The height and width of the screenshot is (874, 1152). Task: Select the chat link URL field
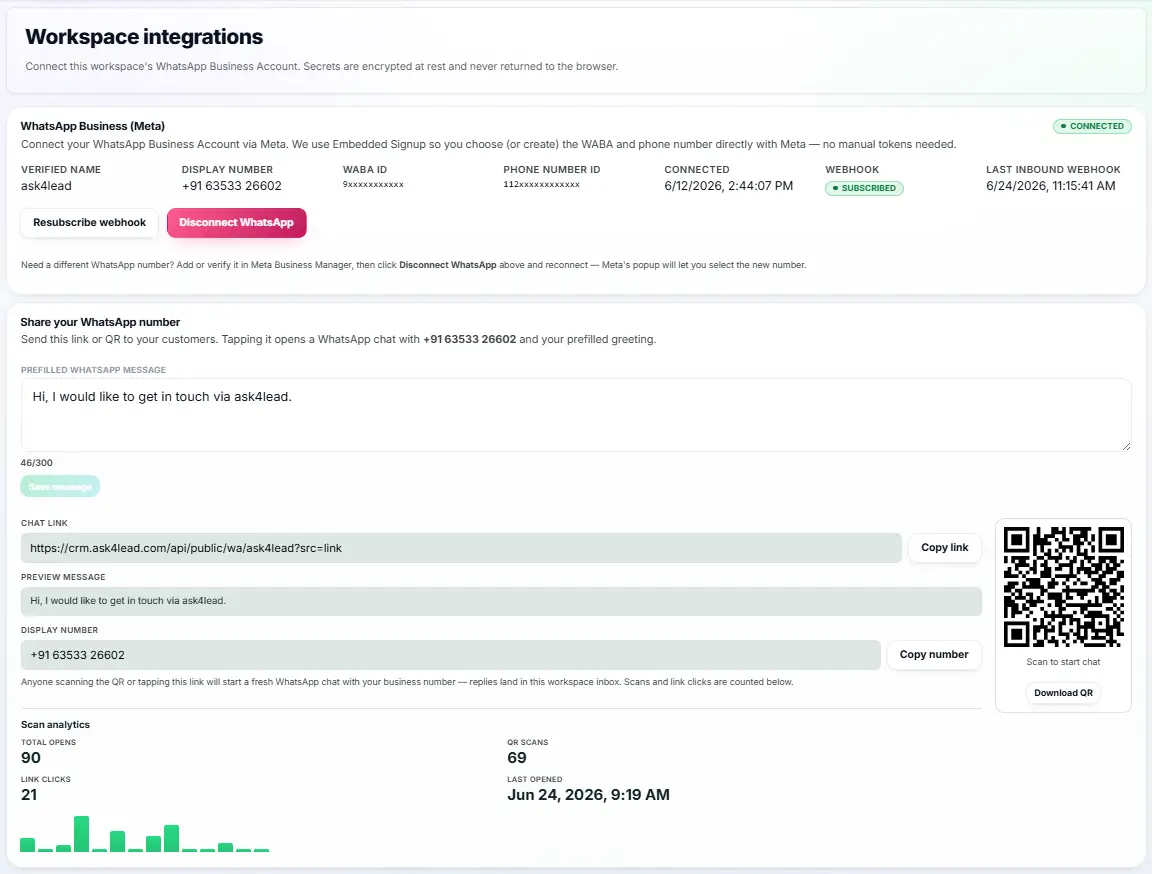point(461,548)
